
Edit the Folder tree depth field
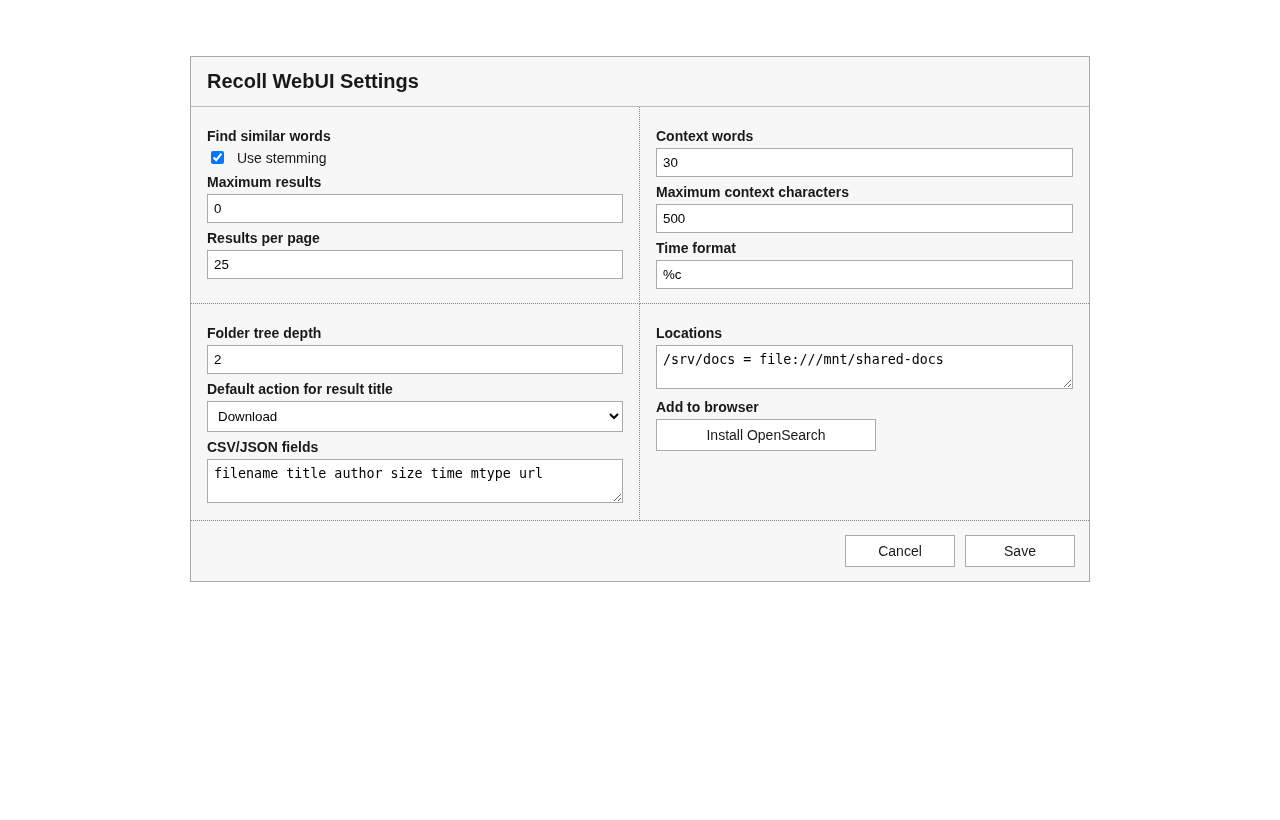415,359
